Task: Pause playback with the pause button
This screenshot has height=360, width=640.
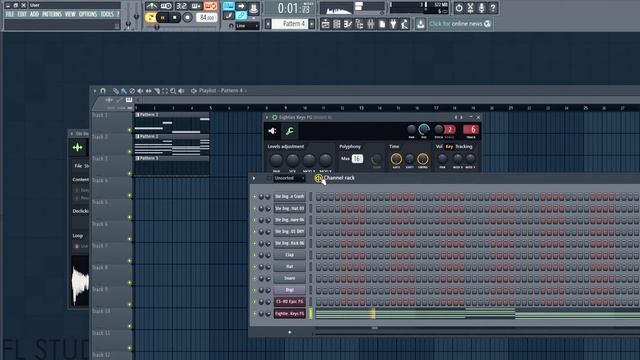Action: click(x=162, y=18)
